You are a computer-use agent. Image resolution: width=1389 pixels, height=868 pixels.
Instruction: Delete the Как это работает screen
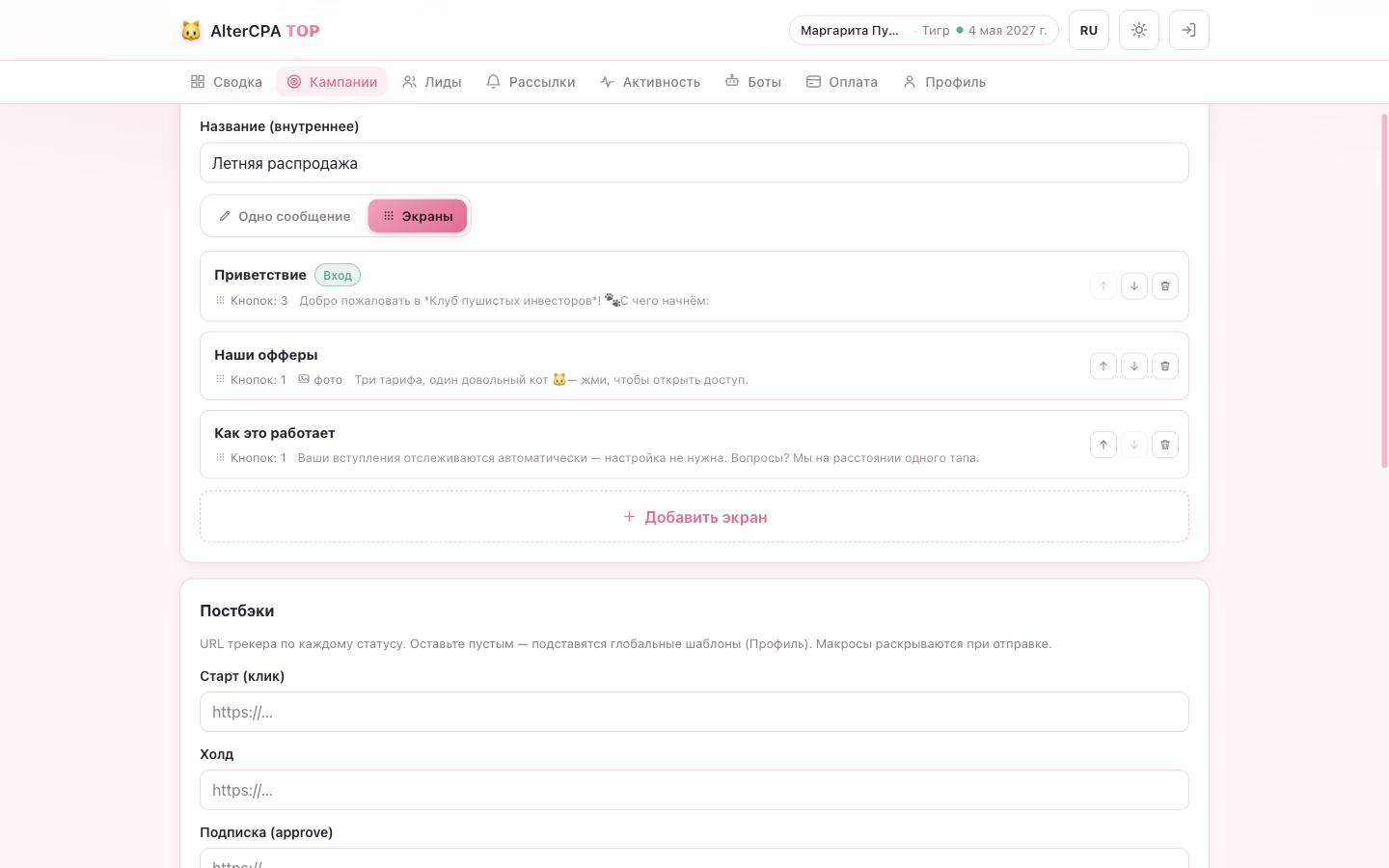[x=1165, y=445]
